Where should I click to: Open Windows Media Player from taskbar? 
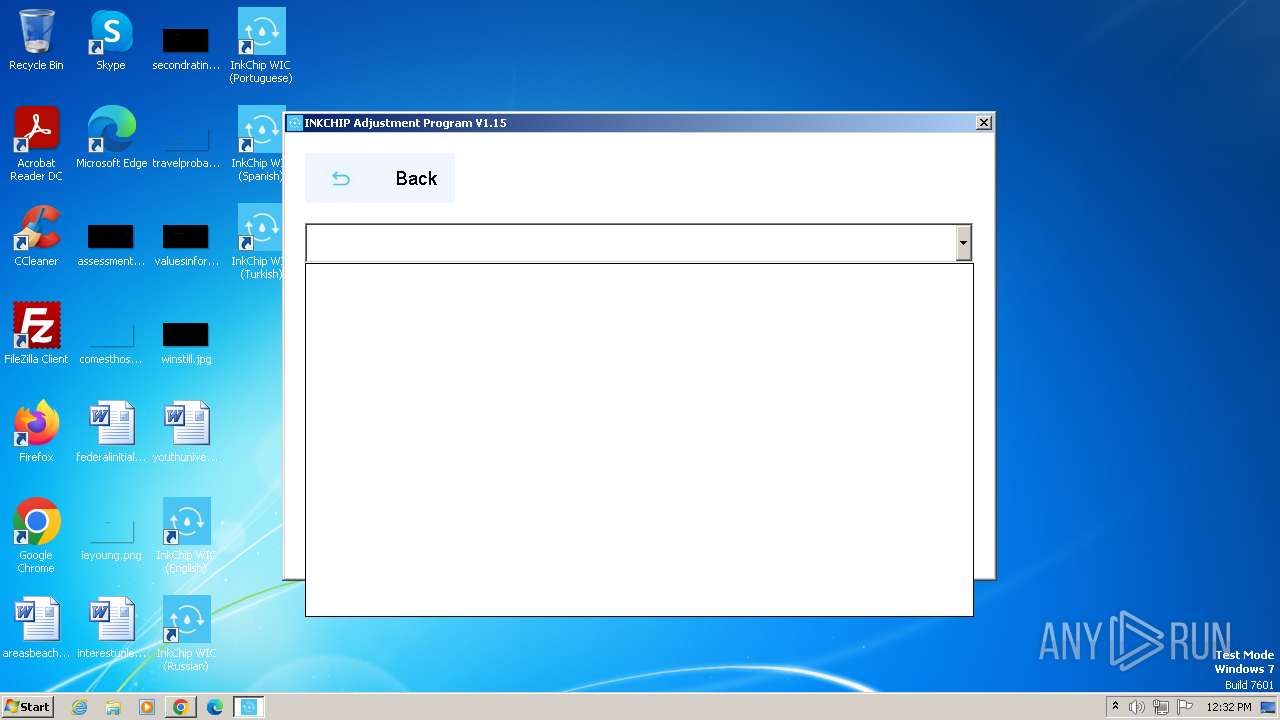coord(147,707)
